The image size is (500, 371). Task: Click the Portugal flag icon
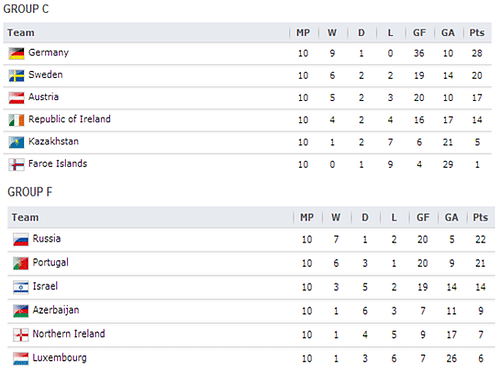click(21, 263)
